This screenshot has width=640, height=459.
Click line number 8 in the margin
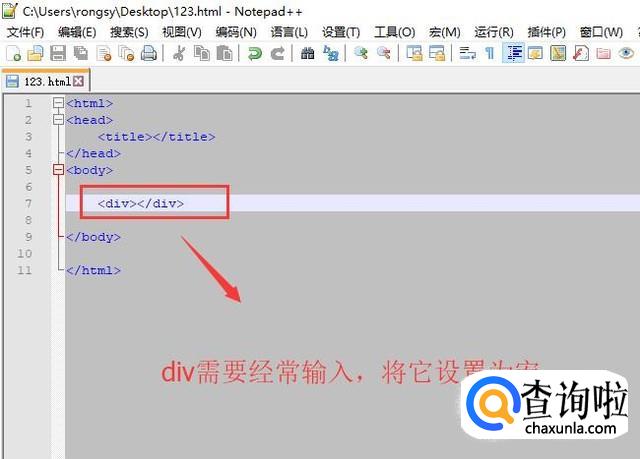tap(28, 220)
